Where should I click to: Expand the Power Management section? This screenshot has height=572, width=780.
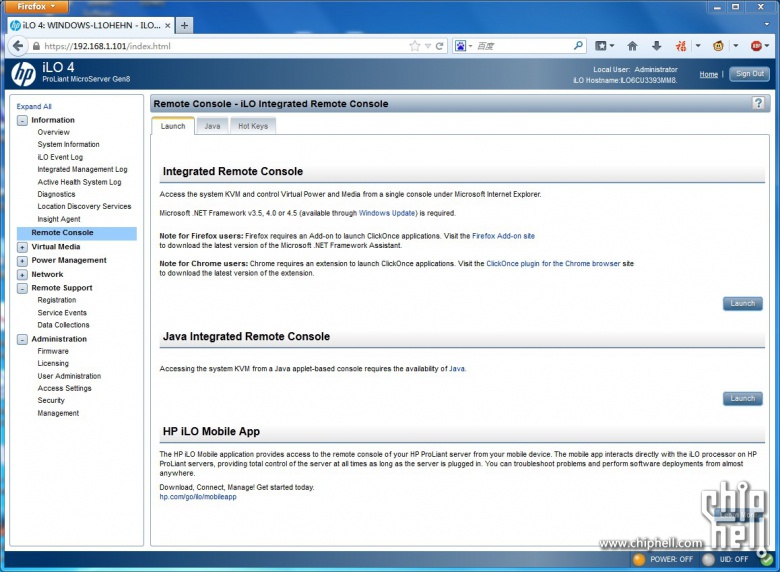22,261
